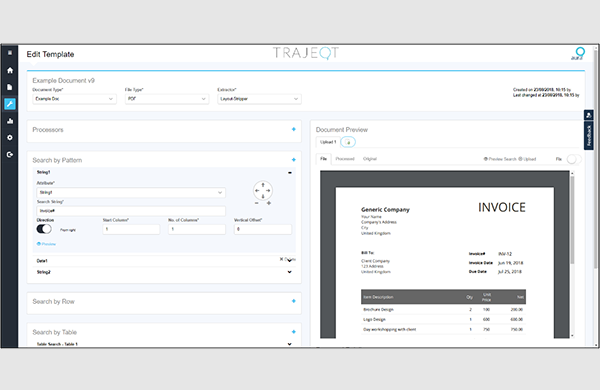Click the Preview link under Direction
This screenshot has width=600, height=390.
click(46, 244)
